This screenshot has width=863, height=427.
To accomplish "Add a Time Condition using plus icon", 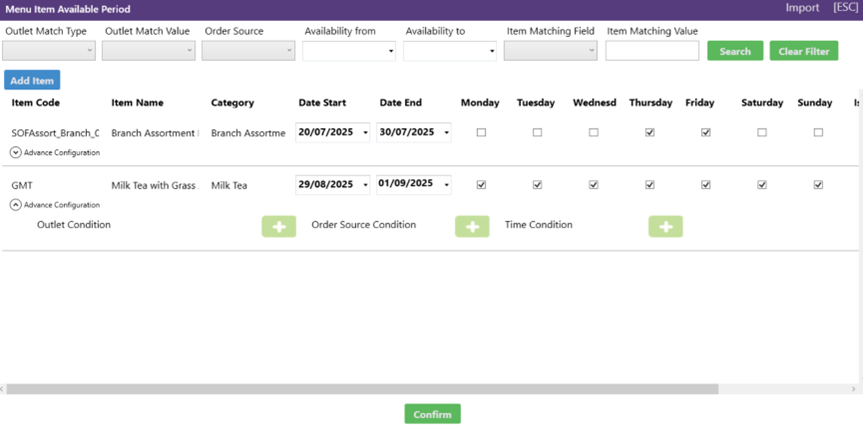I will coord(665,226).
